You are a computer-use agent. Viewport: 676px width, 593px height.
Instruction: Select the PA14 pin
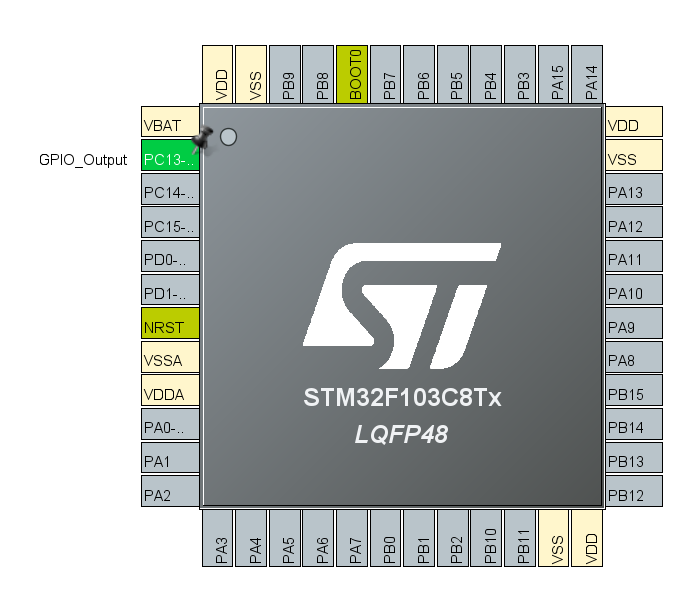(587, 74)
